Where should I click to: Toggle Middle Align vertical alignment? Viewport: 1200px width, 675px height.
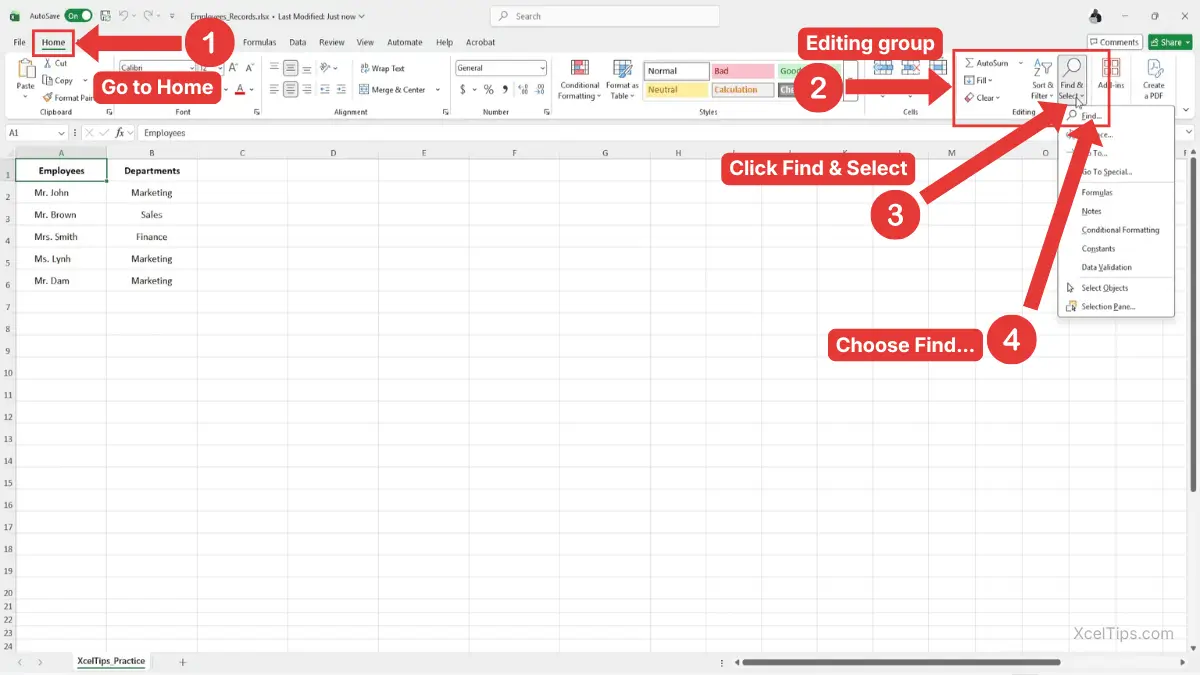point(290,68)
